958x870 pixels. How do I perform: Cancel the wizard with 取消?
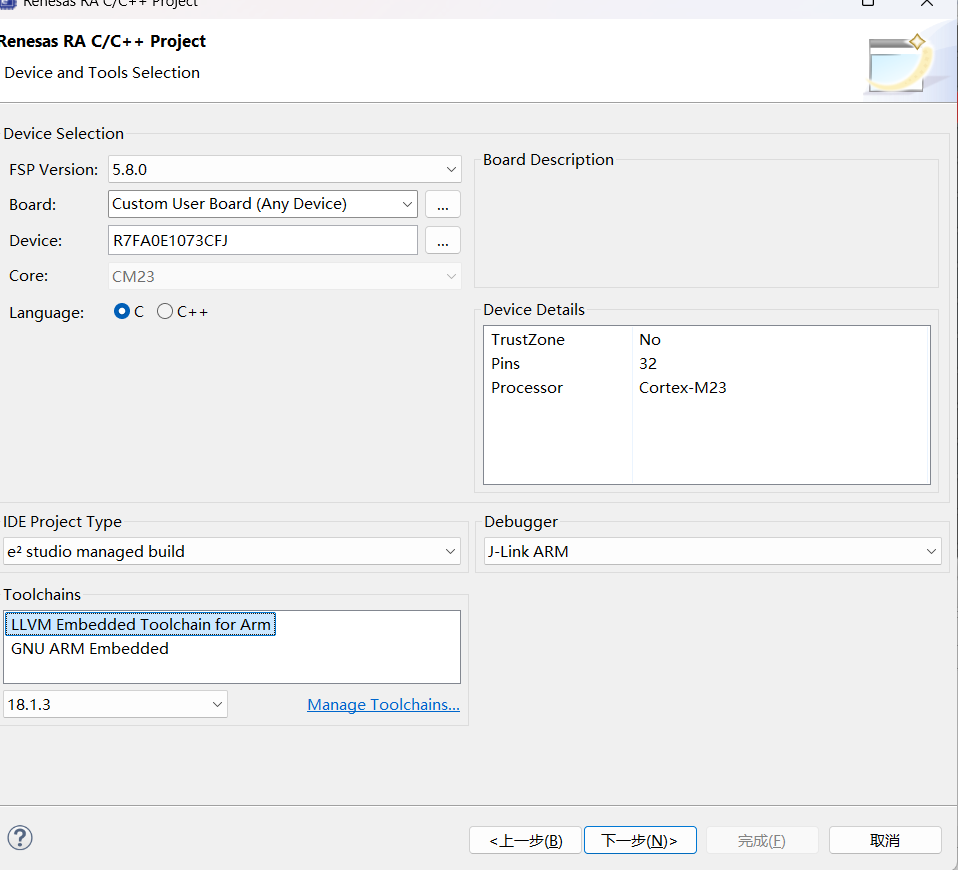tap(885, 841)
